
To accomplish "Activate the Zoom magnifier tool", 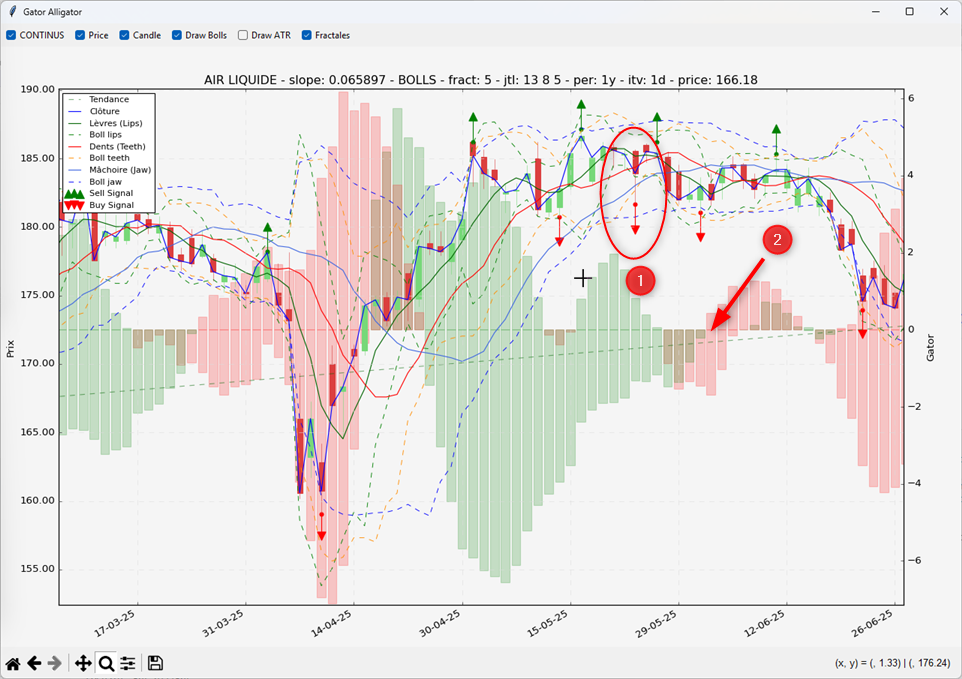I will click(x=105, y=663).
